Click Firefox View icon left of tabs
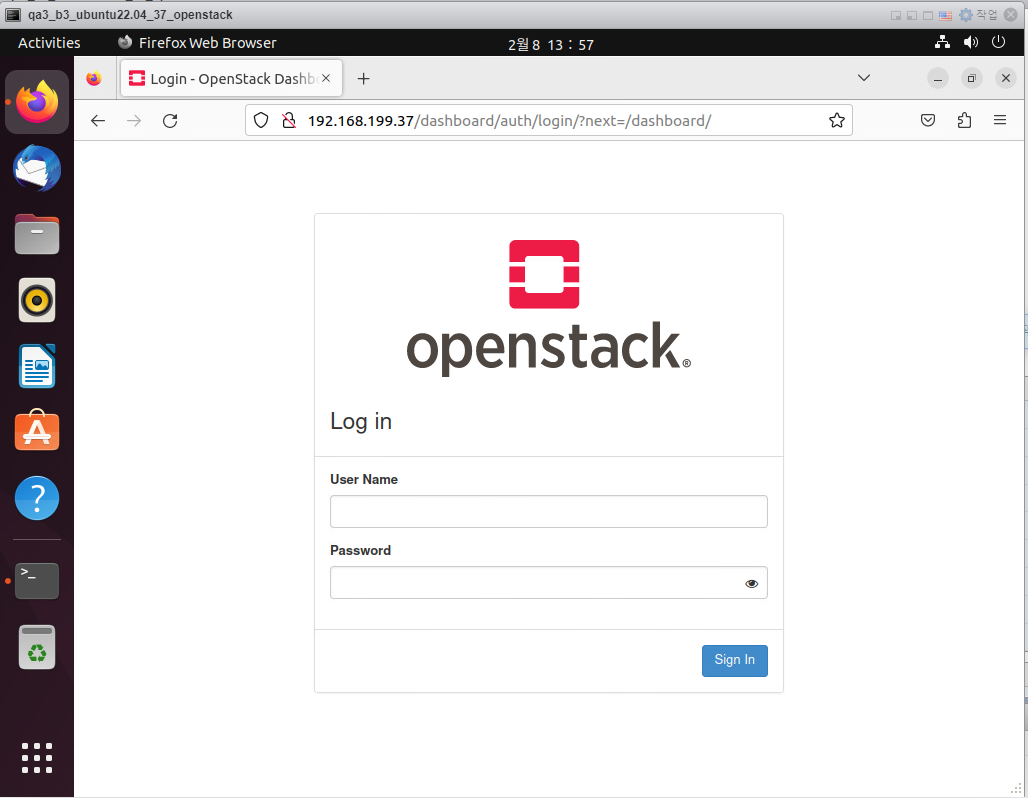The image size is (1028, 798). [x=94, y=79]
